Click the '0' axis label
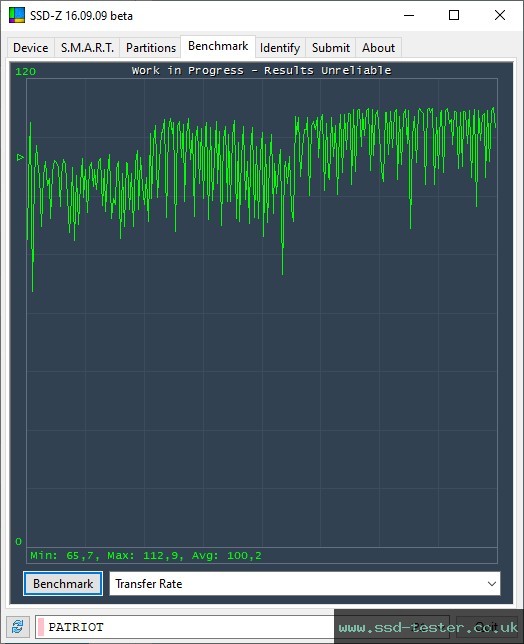 (18, 541)
